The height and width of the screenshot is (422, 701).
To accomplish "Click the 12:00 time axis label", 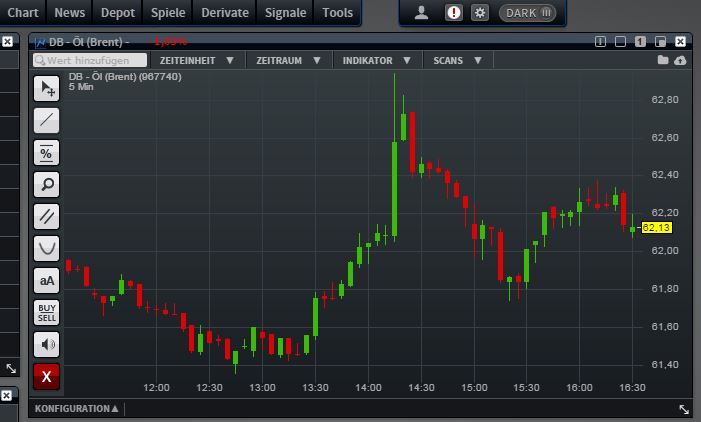I will point(156,388).
